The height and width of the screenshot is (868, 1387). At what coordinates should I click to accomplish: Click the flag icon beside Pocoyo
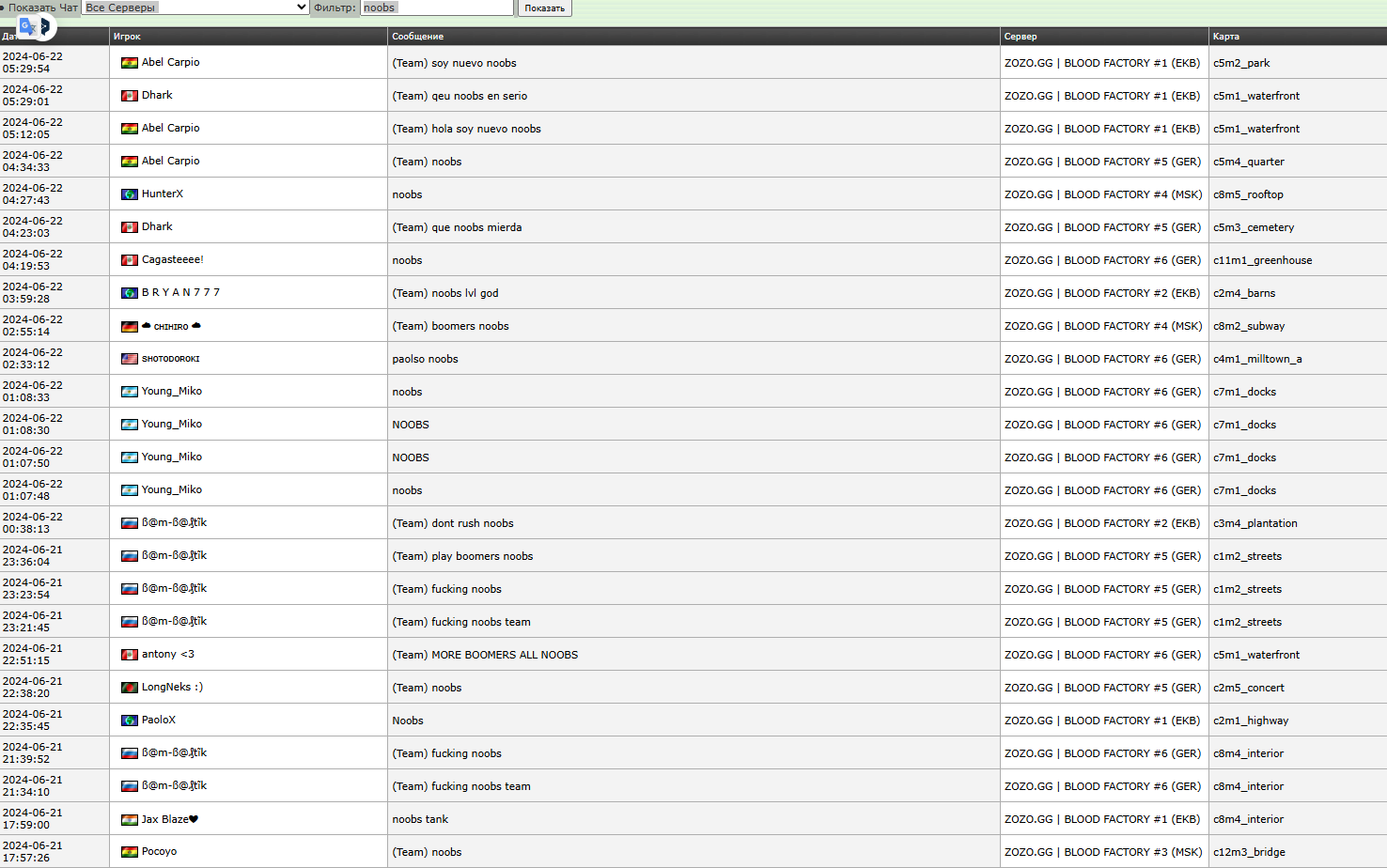pyautogui.click(x=130, y=852)
